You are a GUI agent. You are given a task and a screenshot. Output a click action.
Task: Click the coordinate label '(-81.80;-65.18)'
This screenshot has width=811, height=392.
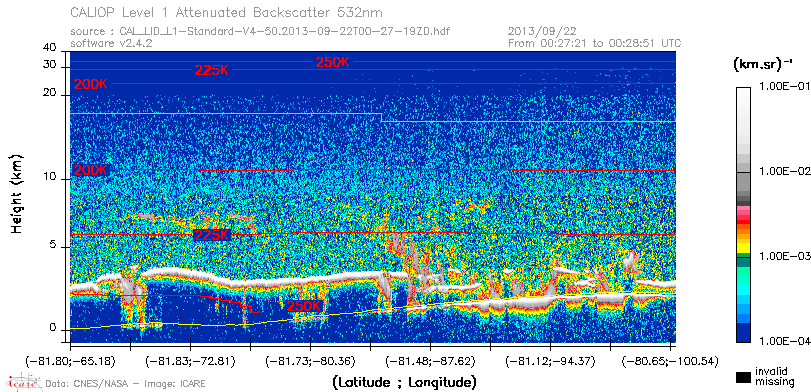[x=71, y=360]
